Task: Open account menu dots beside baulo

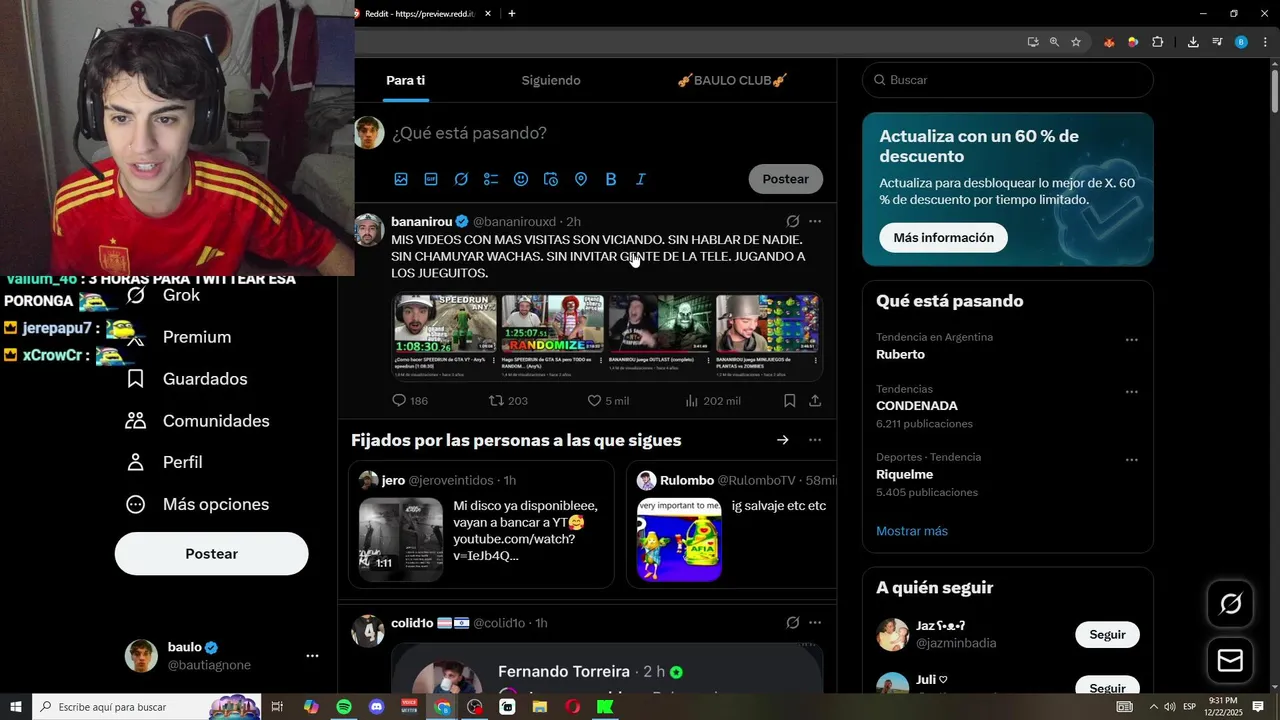Action: click(312, 656)
